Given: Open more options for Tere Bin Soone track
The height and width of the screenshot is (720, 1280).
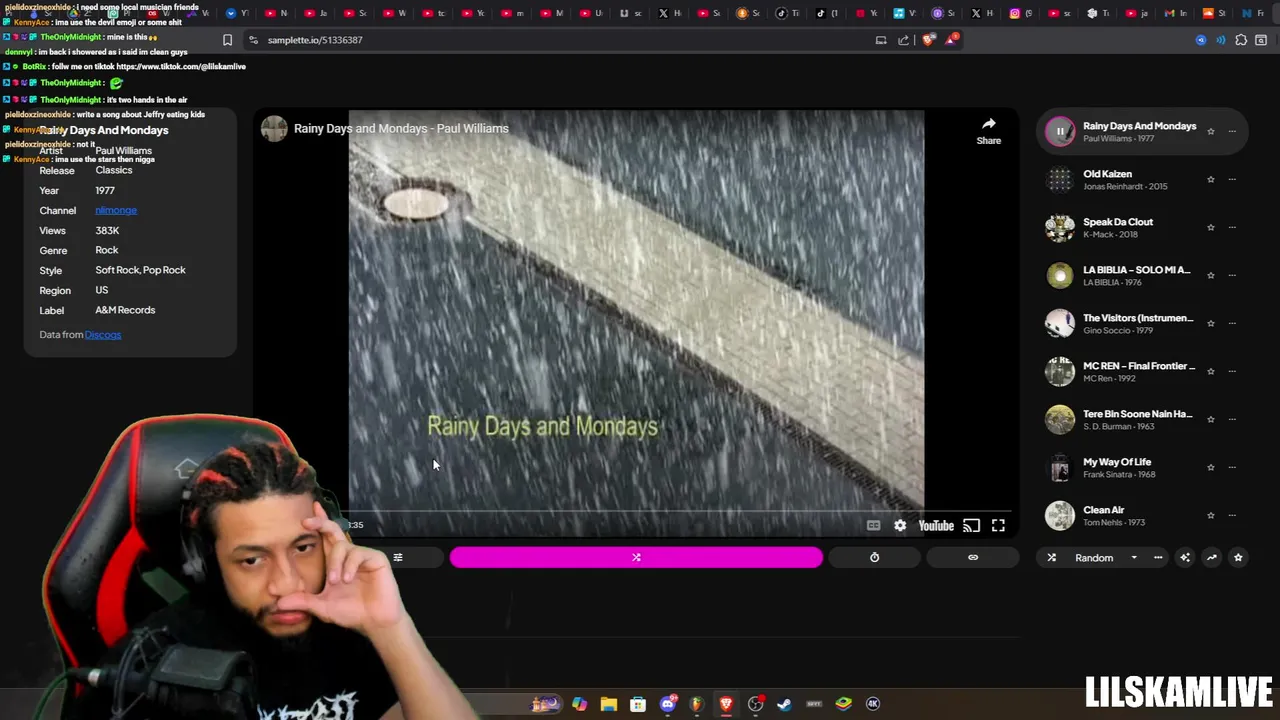Looking at the screenshot, I should pyautogui.click(x=1232, y=419).
